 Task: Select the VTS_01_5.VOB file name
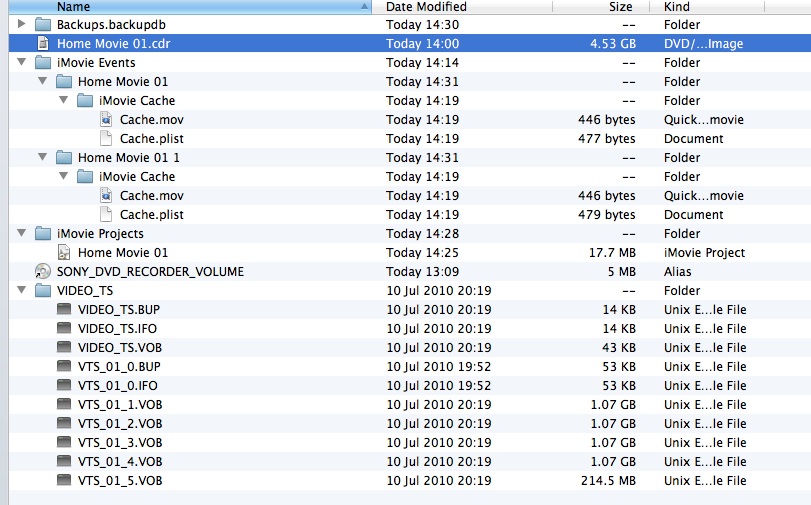tap(120, 481)
